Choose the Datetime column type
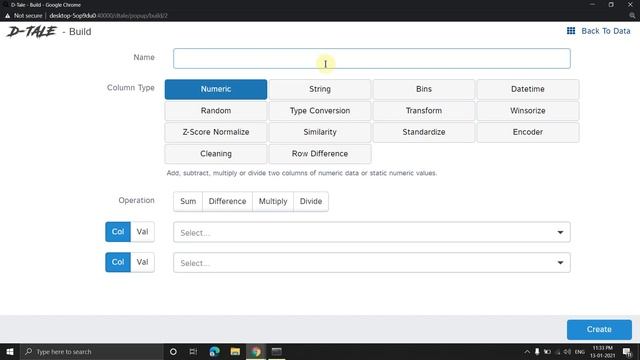 click(528, 89)
